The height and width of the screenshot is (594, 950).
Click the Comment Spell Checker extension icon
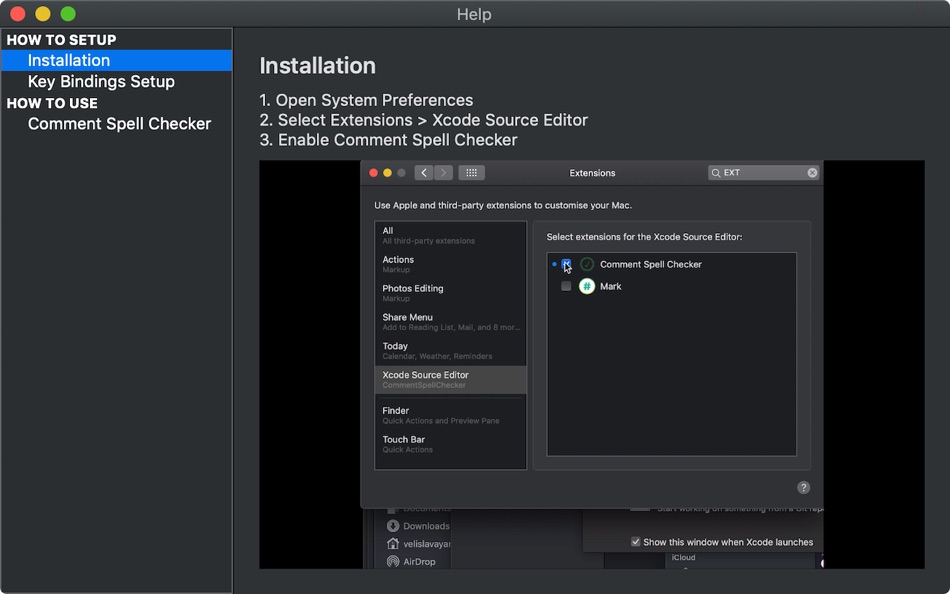pos(586,264)
